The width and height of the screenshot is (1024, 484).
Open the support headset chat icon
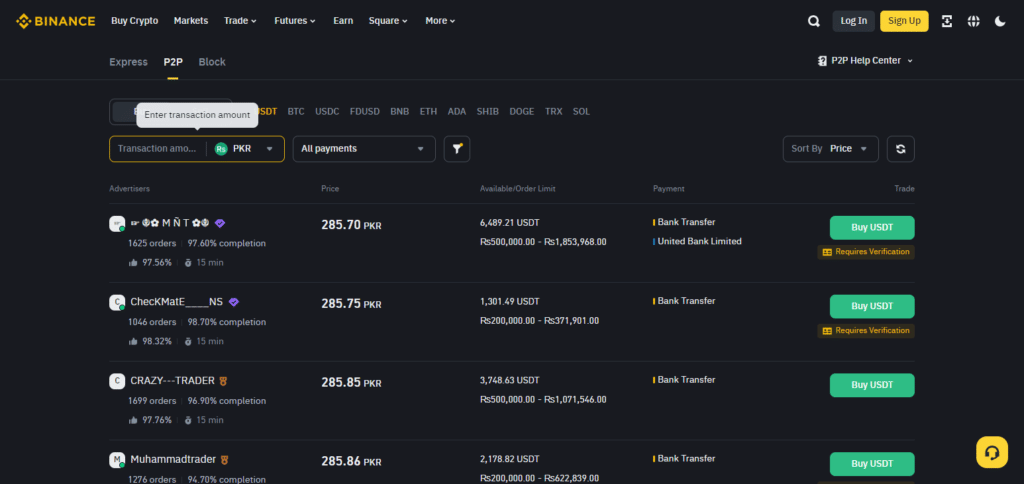tap(992, 452)
